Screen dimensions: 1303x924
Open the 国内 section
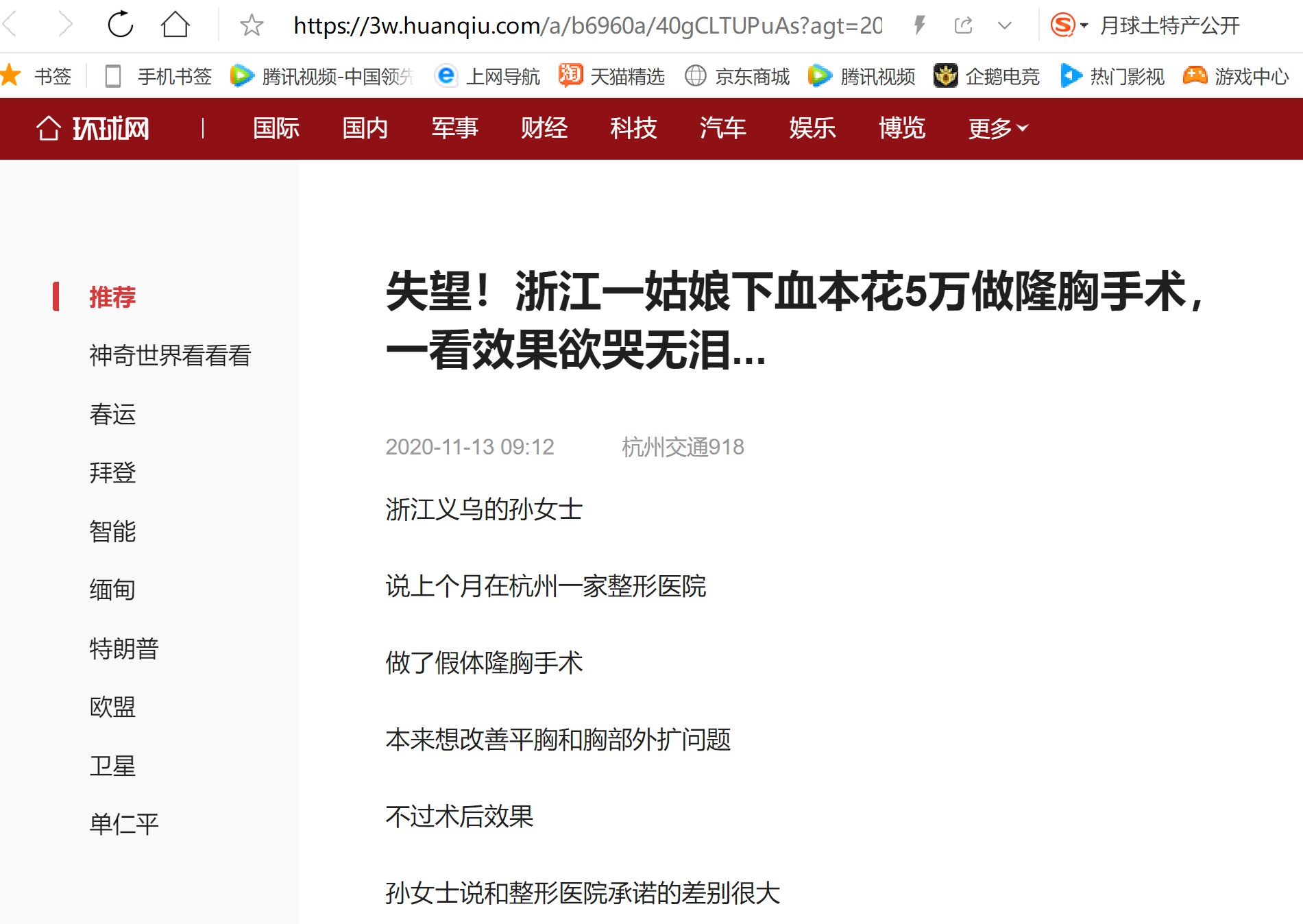pos(365,128)
